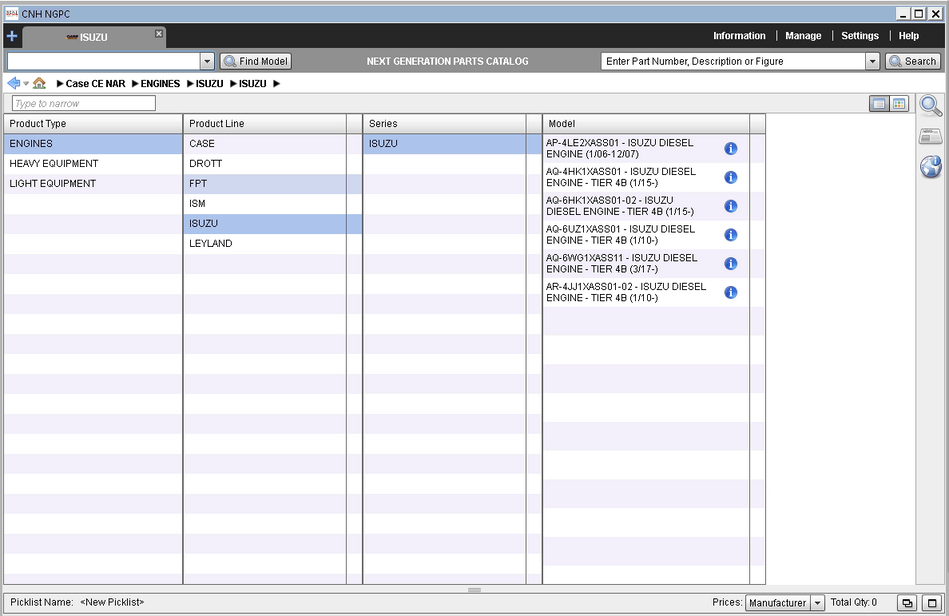Click the globe info icon in right sidebar

(x=930, y=167)
